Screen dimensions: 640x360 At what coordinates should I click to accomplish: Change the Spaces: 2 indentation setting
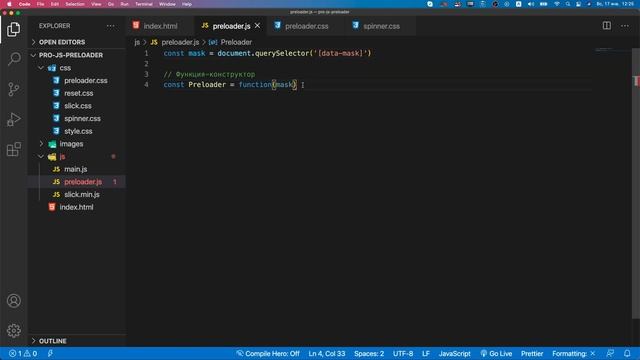tap(369, 353)
